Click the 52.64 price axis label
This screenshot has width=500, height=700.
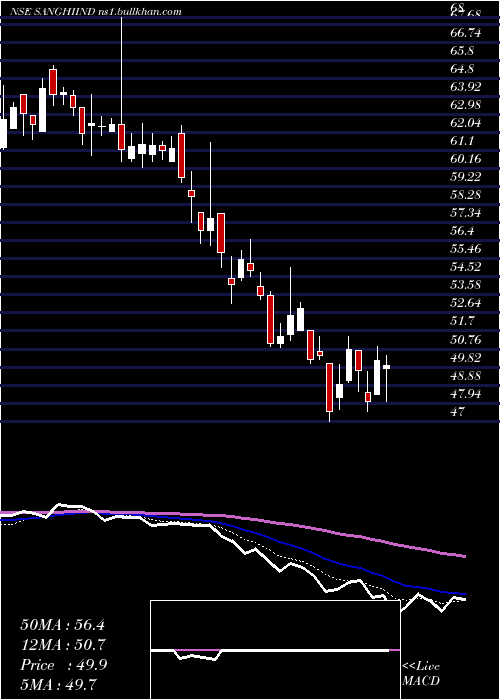point(466,304)
